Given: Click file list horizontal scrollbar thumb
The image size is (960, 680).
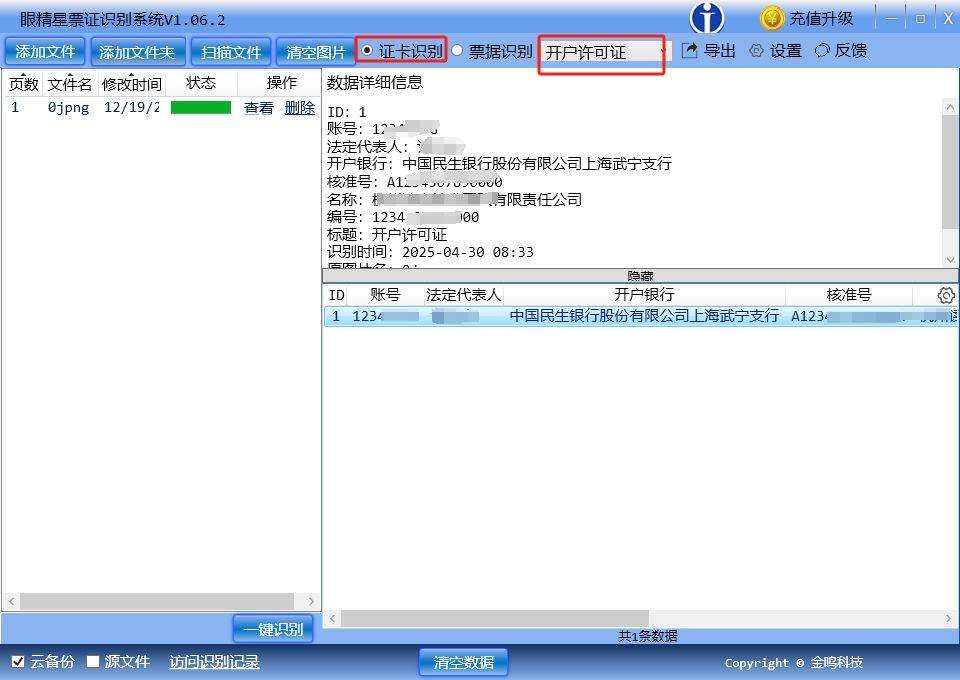Looking at the screenshot, I should coord(157,601).
